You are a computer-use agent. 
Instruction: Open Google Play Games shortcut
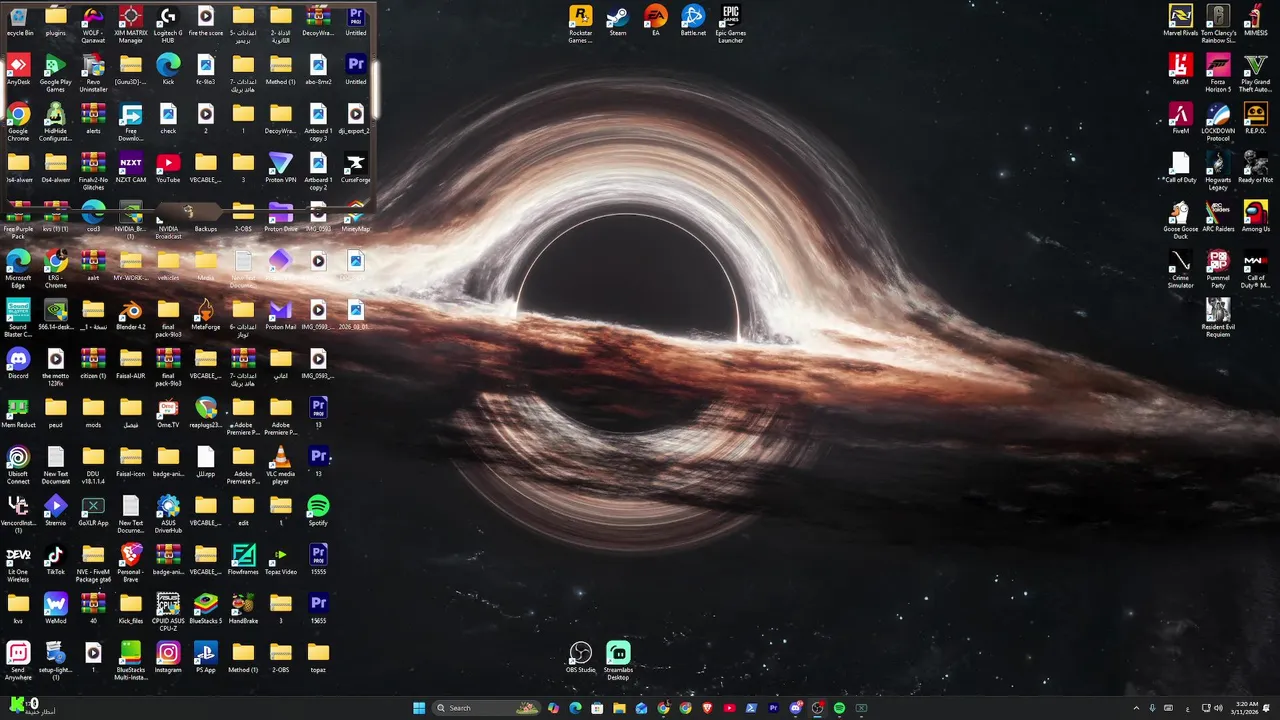pos(56,73)
